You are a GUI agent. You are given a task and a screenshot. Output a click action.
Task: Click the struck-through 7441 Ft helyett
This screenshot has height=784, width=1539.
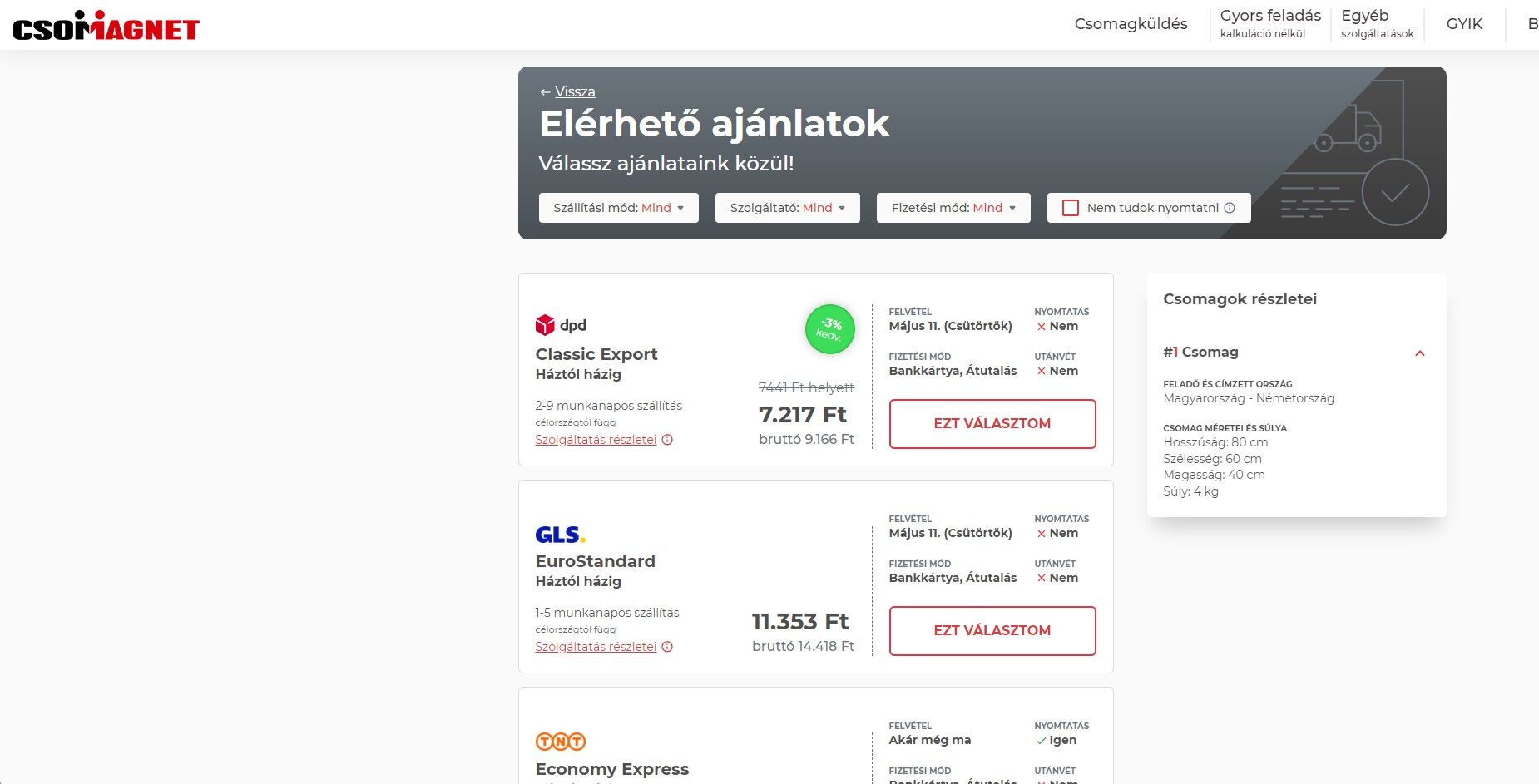806,387
